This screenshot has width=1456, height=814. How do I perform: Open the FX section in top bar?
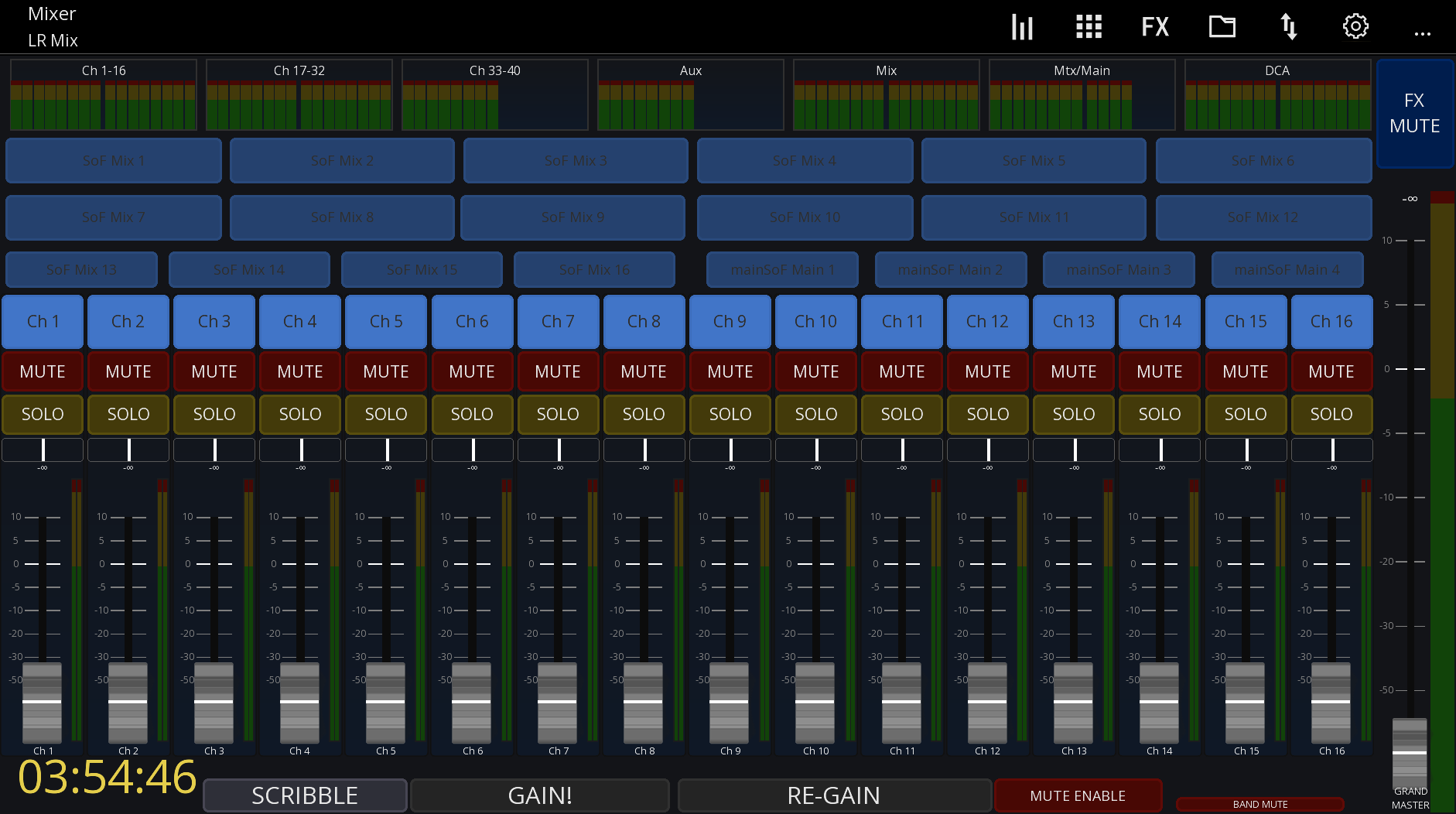1155,27
